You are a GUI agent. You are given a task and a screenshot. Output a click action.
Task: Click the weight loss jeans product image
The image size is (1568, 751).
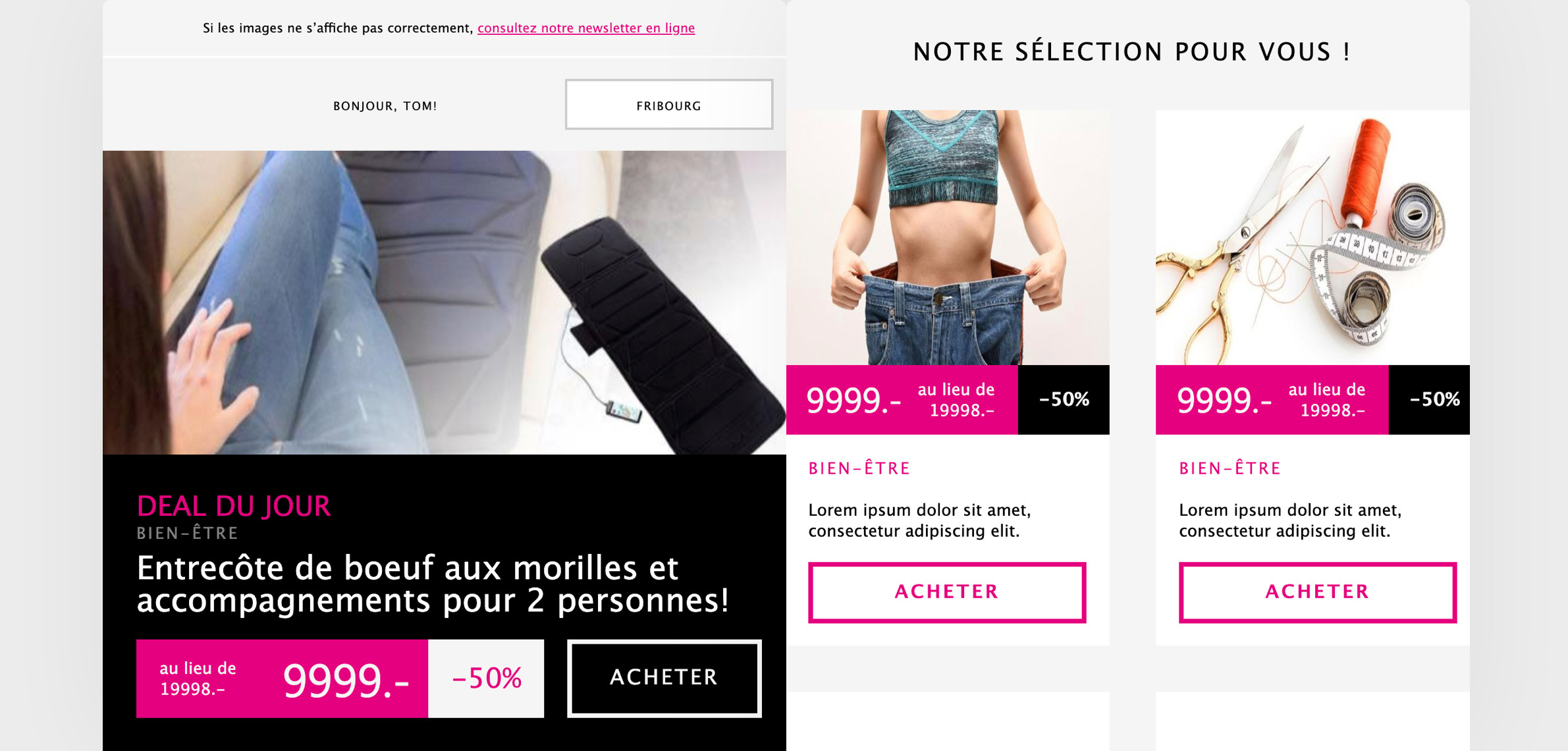948,237
